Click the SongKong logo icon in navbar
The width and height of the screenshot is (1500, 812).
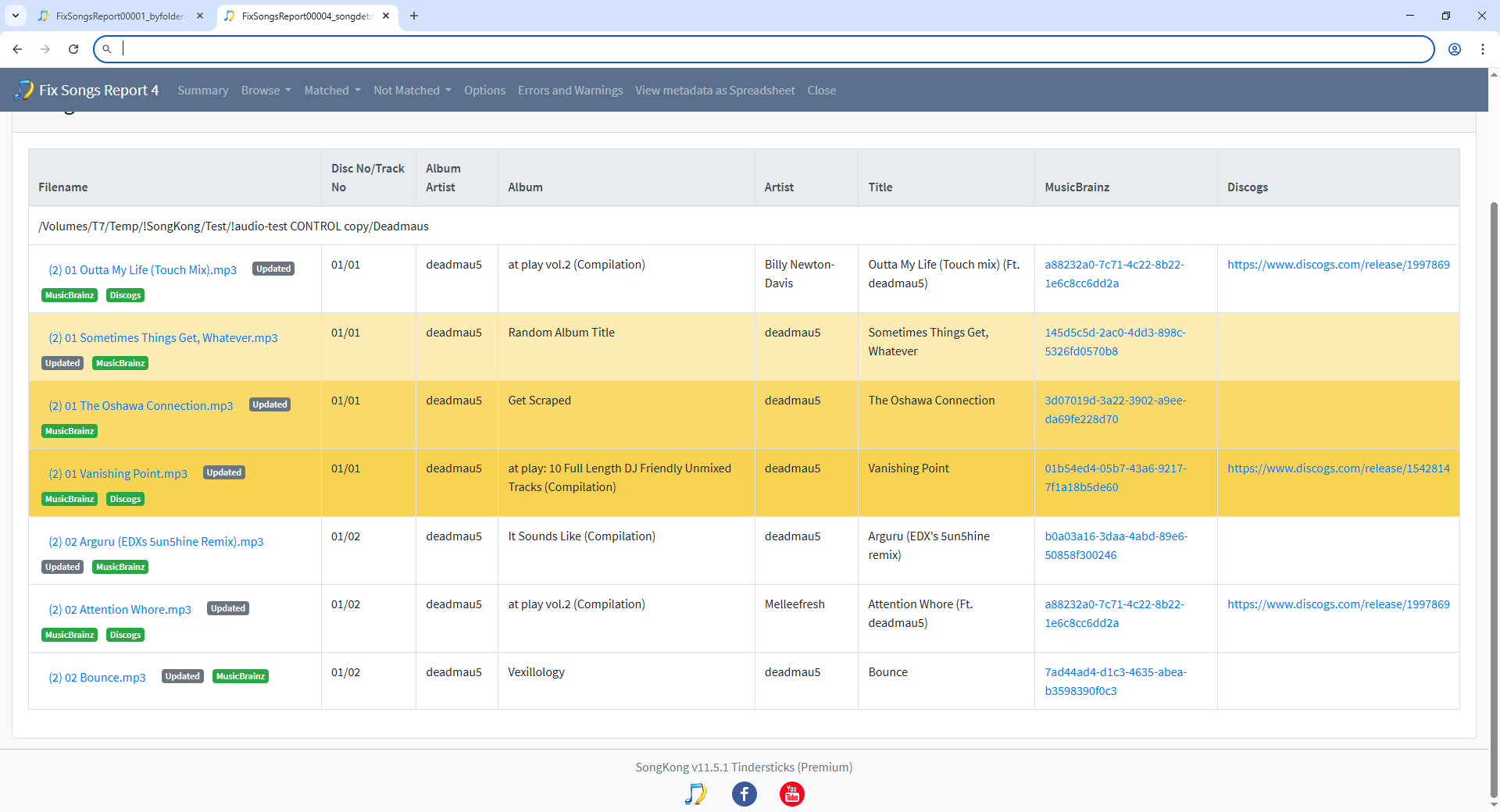coord(24,90)
